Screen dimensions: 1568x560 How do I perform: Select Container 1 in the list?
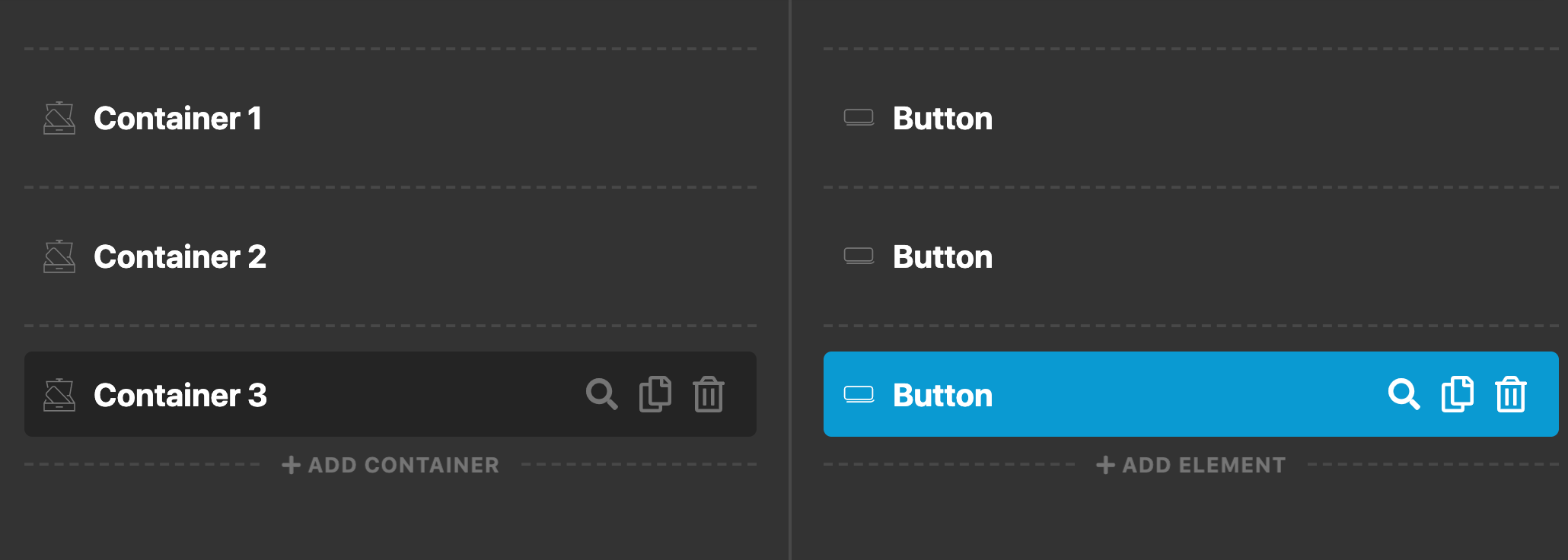pyautogui.click(x=390, y=118)
